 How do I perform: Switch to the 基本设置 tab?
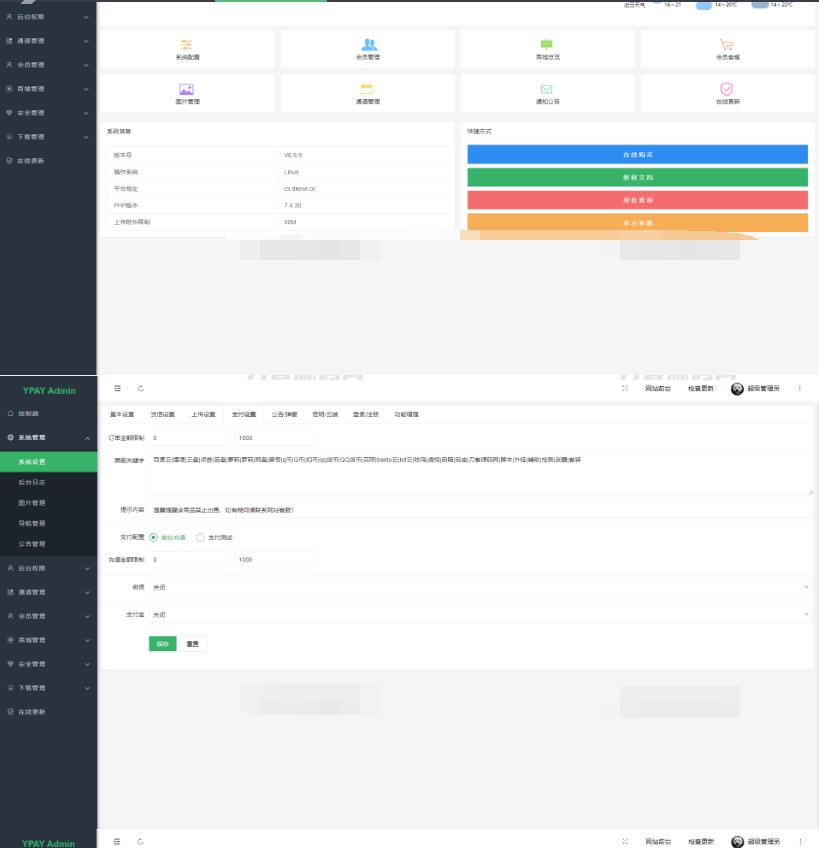tap(121, 414)
